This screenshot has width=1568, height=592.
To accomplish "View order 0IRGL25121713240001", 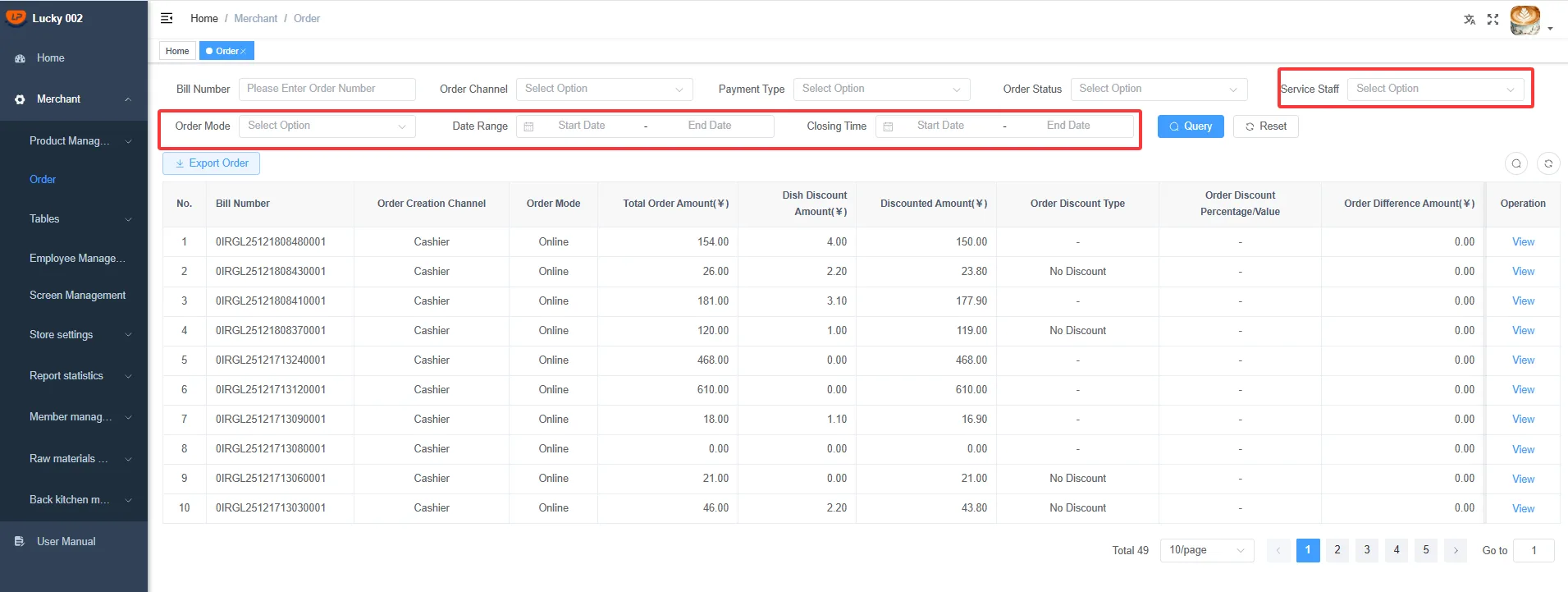I will point(1523,360).
